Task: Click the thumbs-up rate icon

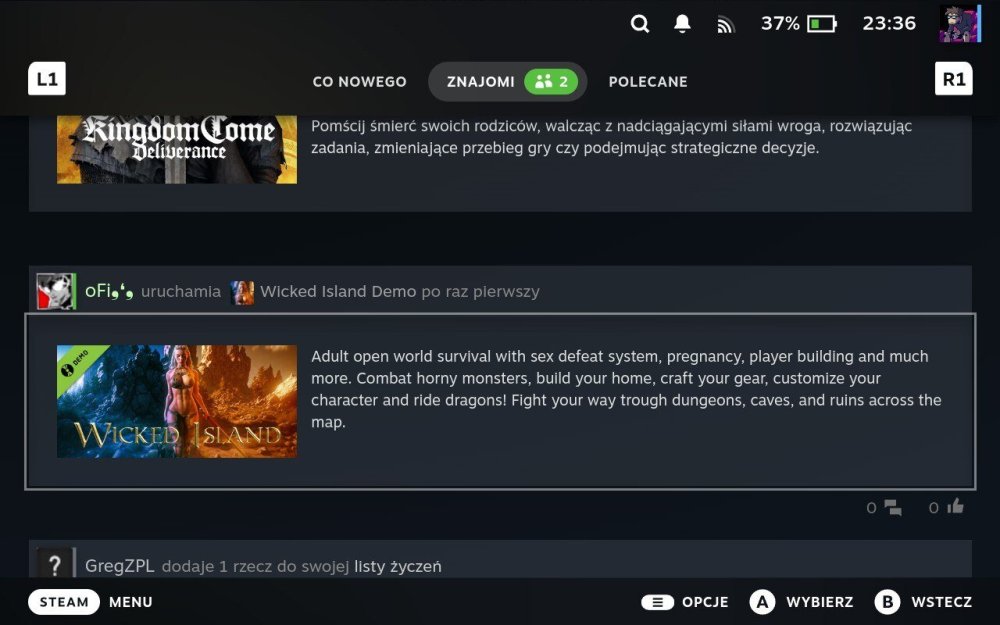Action: [x=955, y=507]
